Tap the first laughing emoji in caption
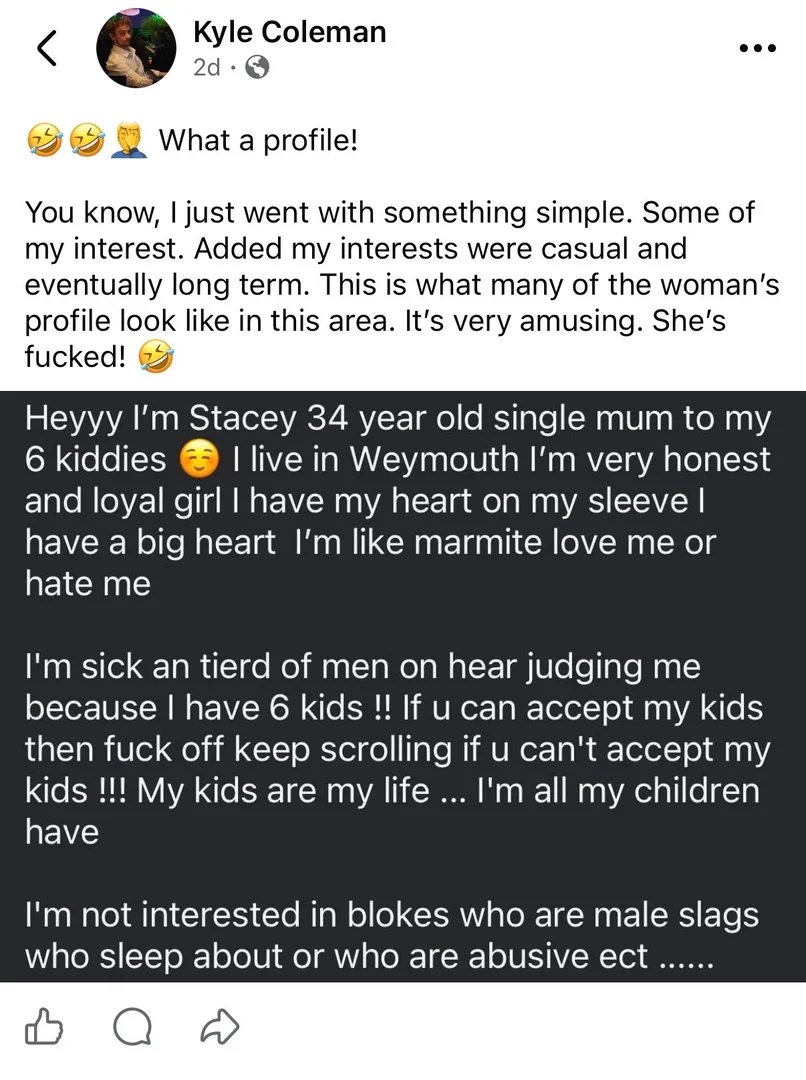This screenshot has width=806, height=1080. coord(45,141)
